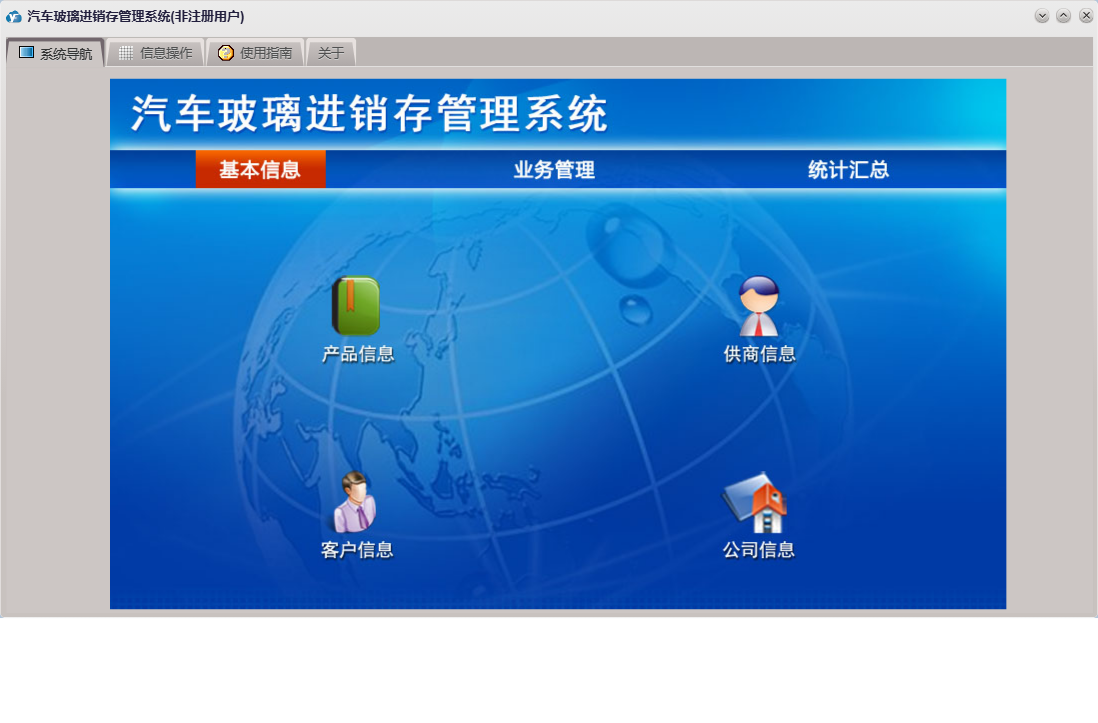Open the 产品信息 green book icon
The width and height of the screenshot is (1098, 723).
pos(356,306)
